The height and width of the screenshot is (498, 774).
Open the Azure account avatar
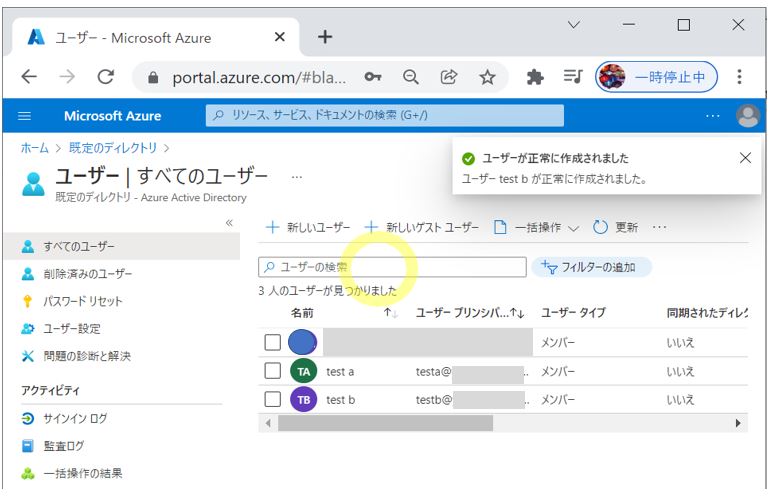pyautogui.click(x=748, y=116)
